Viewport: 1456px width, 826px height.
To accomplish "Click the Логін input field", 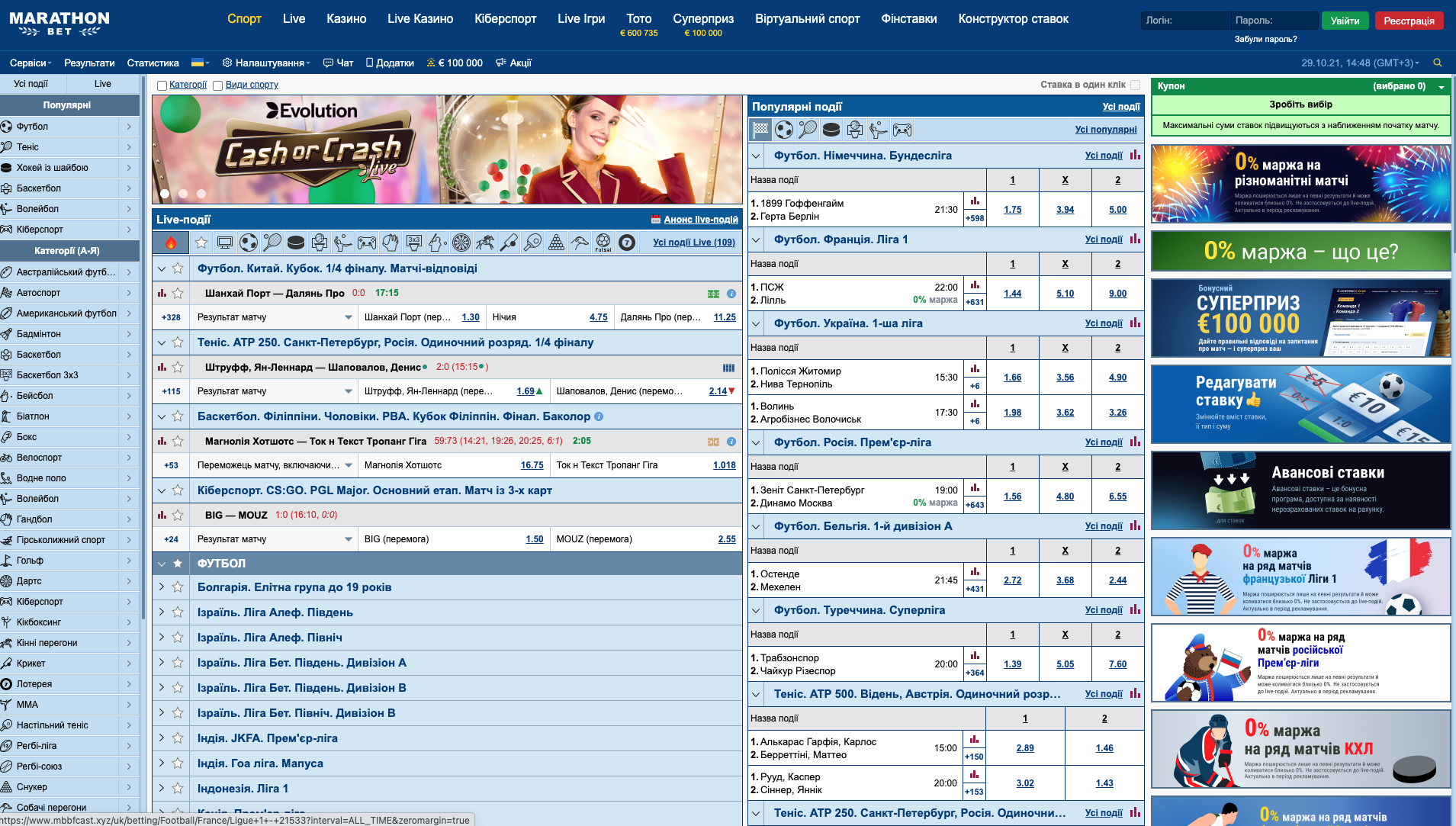I will tap(1184, 21).
